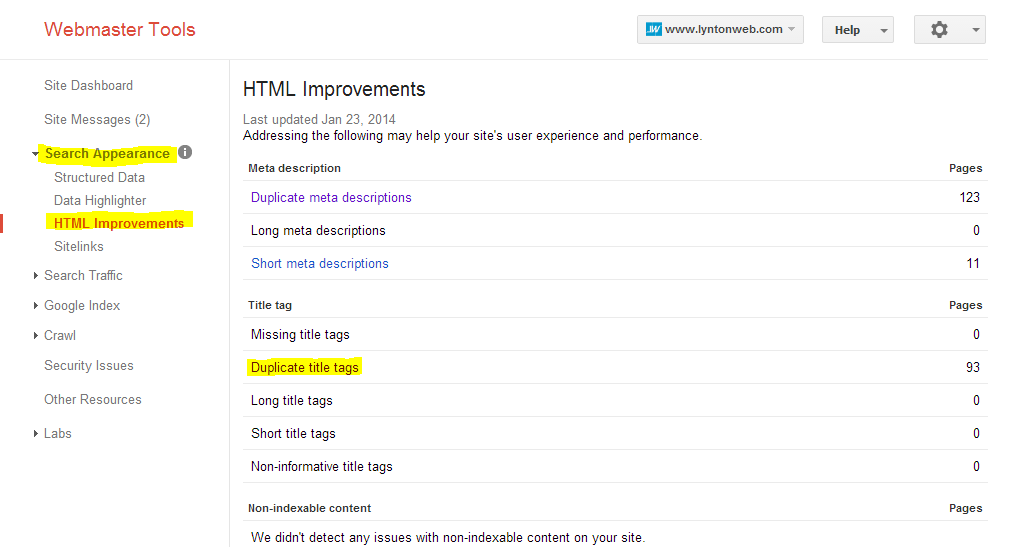Open Site Messages (2)
This screenshot has width=1028, height=547.
(97, 119)
